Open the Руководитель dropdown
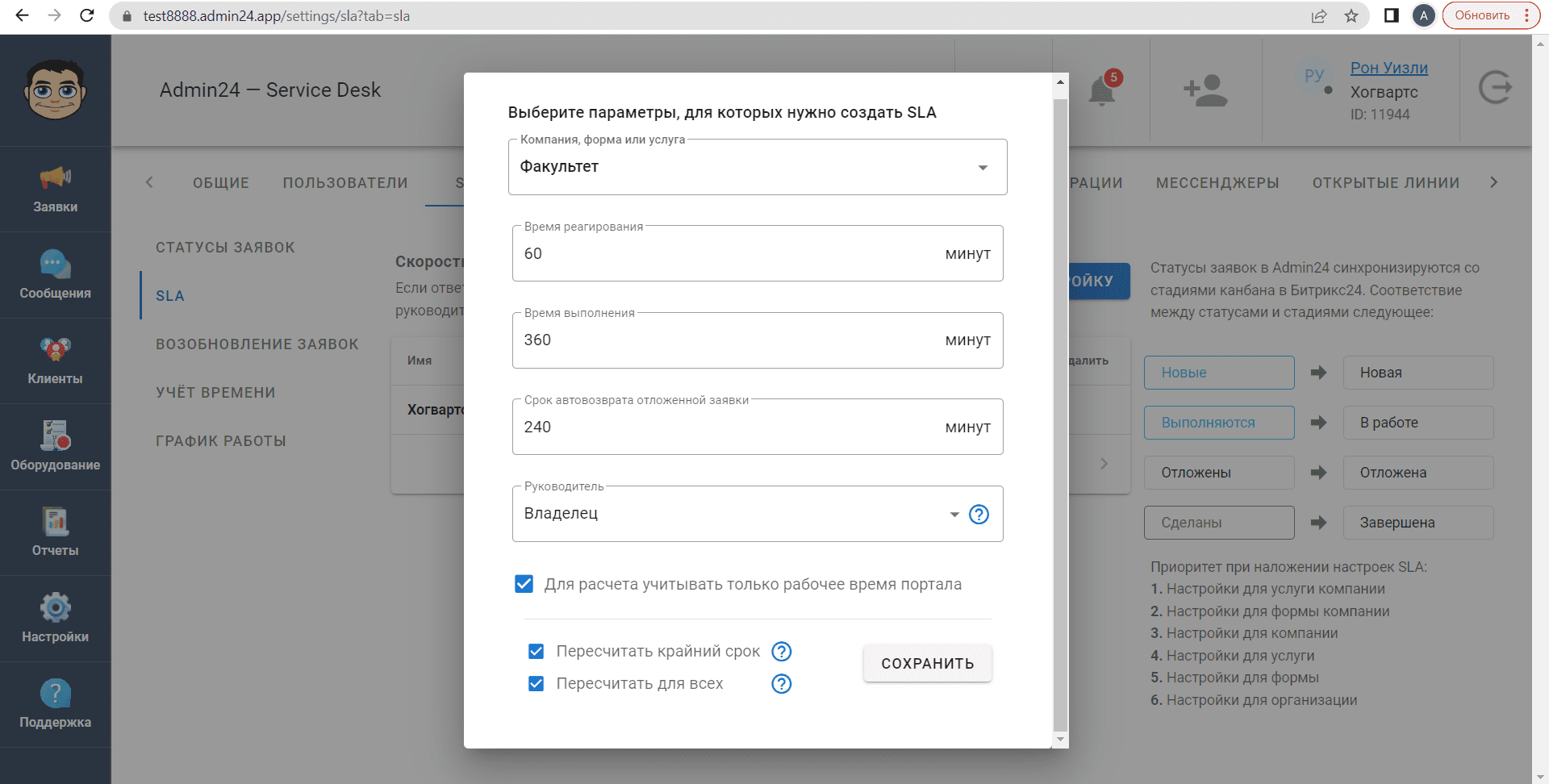The width and height of the screenshot is (1549, 784). [954, 515]
